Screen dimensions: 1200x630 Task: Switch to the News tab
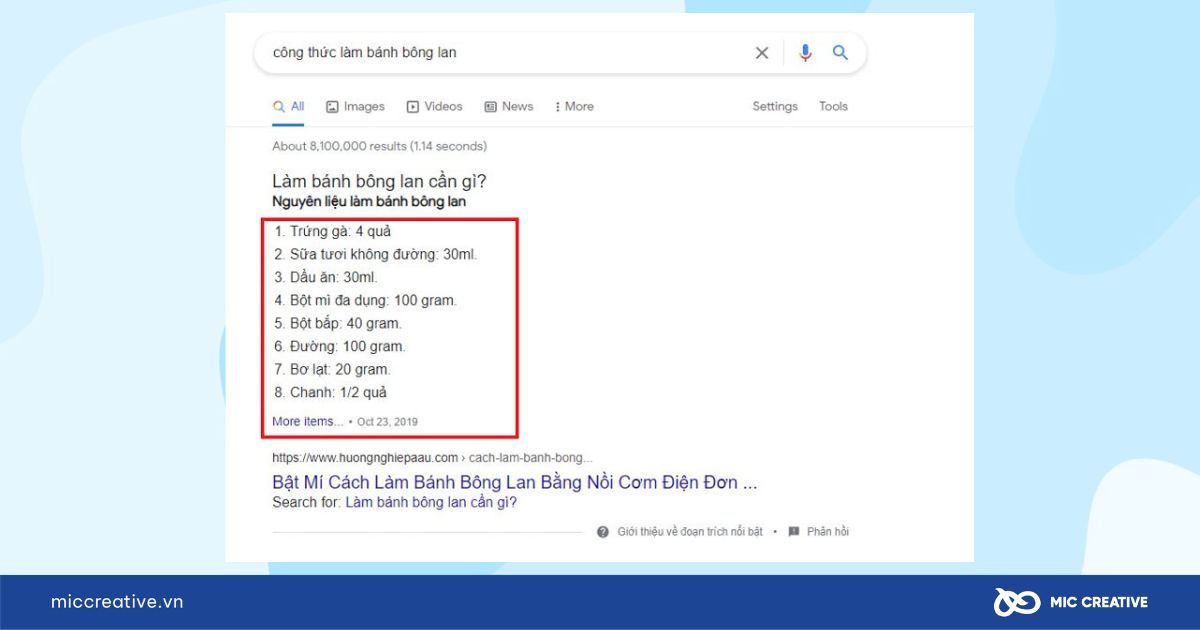[509, 107]
